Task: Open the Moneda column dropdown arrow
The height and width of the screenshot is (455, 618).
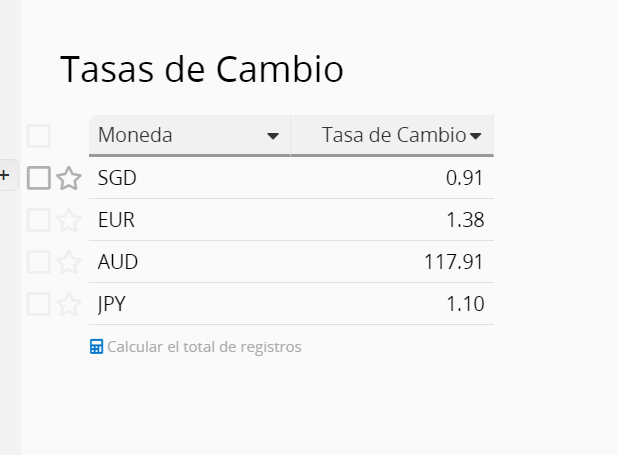Action: [273, 137]
